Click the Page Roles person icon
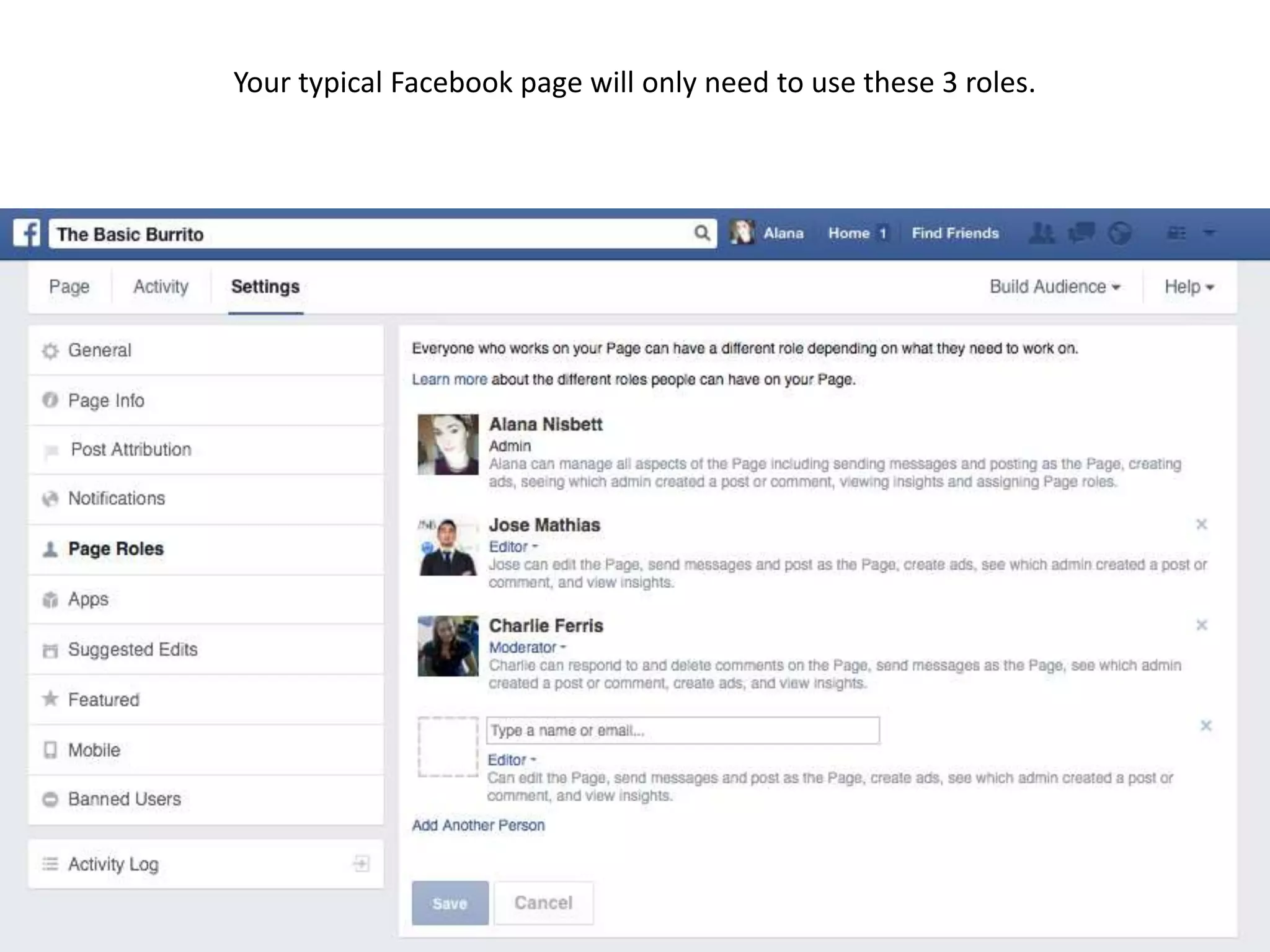The width and height of the screenshot is (1270, 952). (x=50, y=549)
